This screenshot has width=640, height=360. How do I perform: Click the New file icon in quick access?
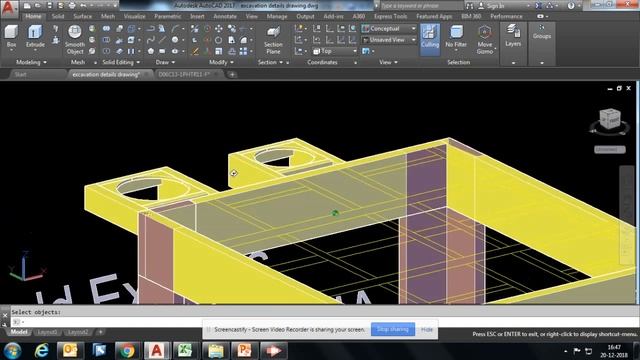click(x=27, y=6)
